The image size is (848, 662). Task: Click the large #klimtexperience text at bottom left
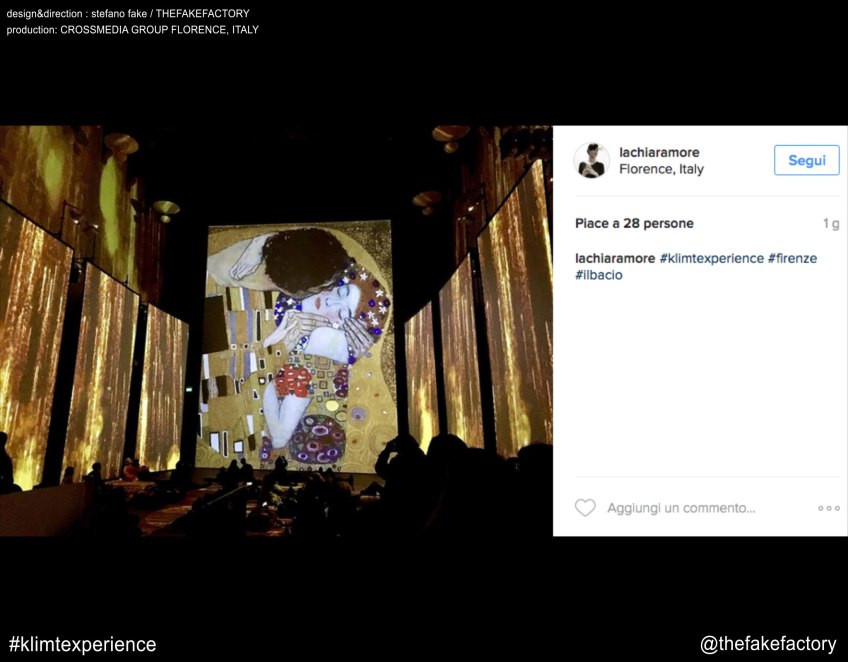pos(82,644)
